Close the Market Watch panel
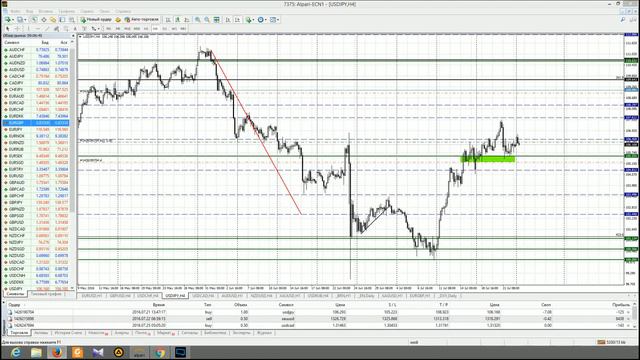The image size is (640, 360). [73, 36]
